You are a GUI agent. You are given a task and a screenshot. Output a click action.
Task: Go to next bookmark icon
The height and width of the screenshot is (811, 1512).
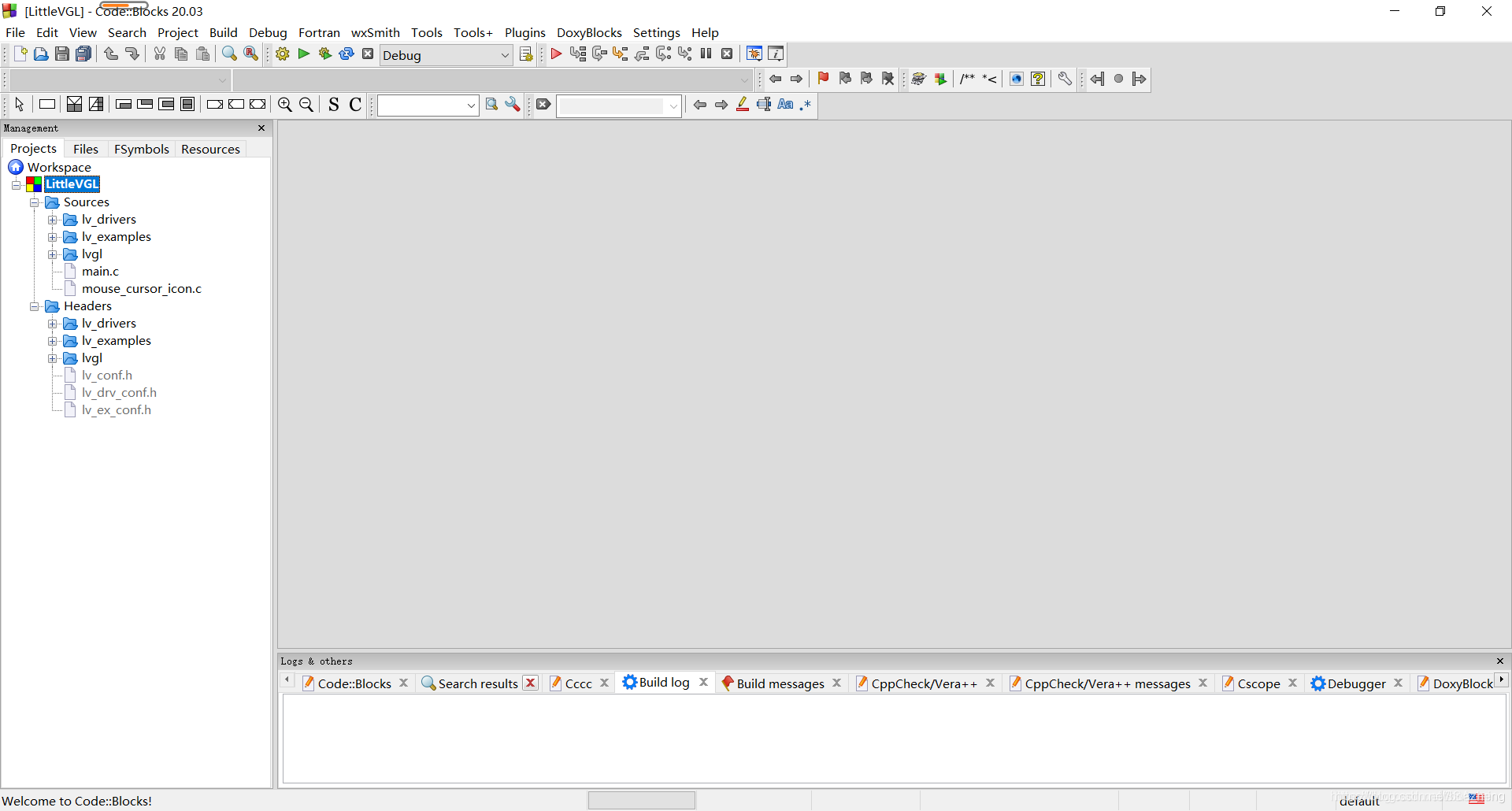click(866, 79)
